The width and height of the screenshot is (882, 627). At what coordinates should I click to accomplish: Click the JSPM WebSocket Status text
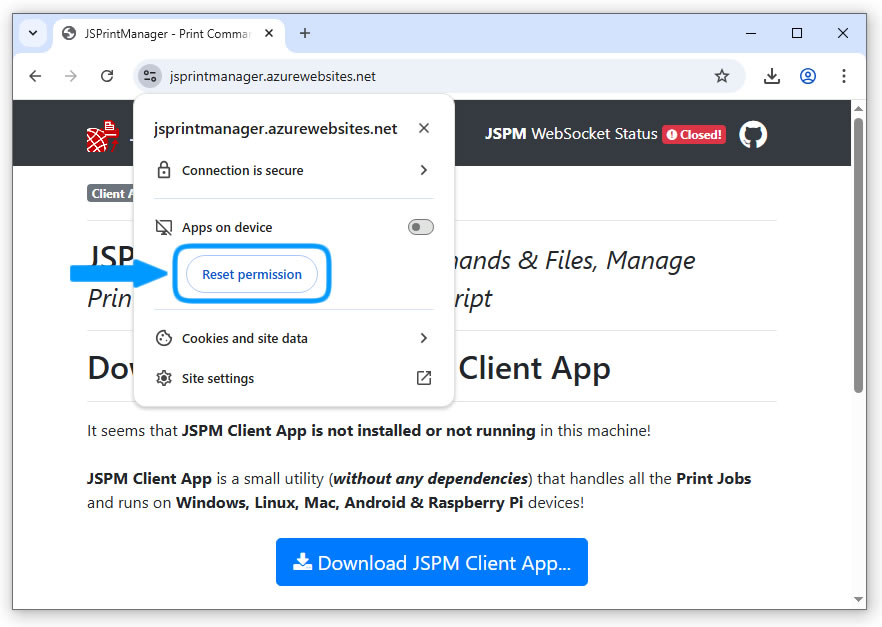570,134
